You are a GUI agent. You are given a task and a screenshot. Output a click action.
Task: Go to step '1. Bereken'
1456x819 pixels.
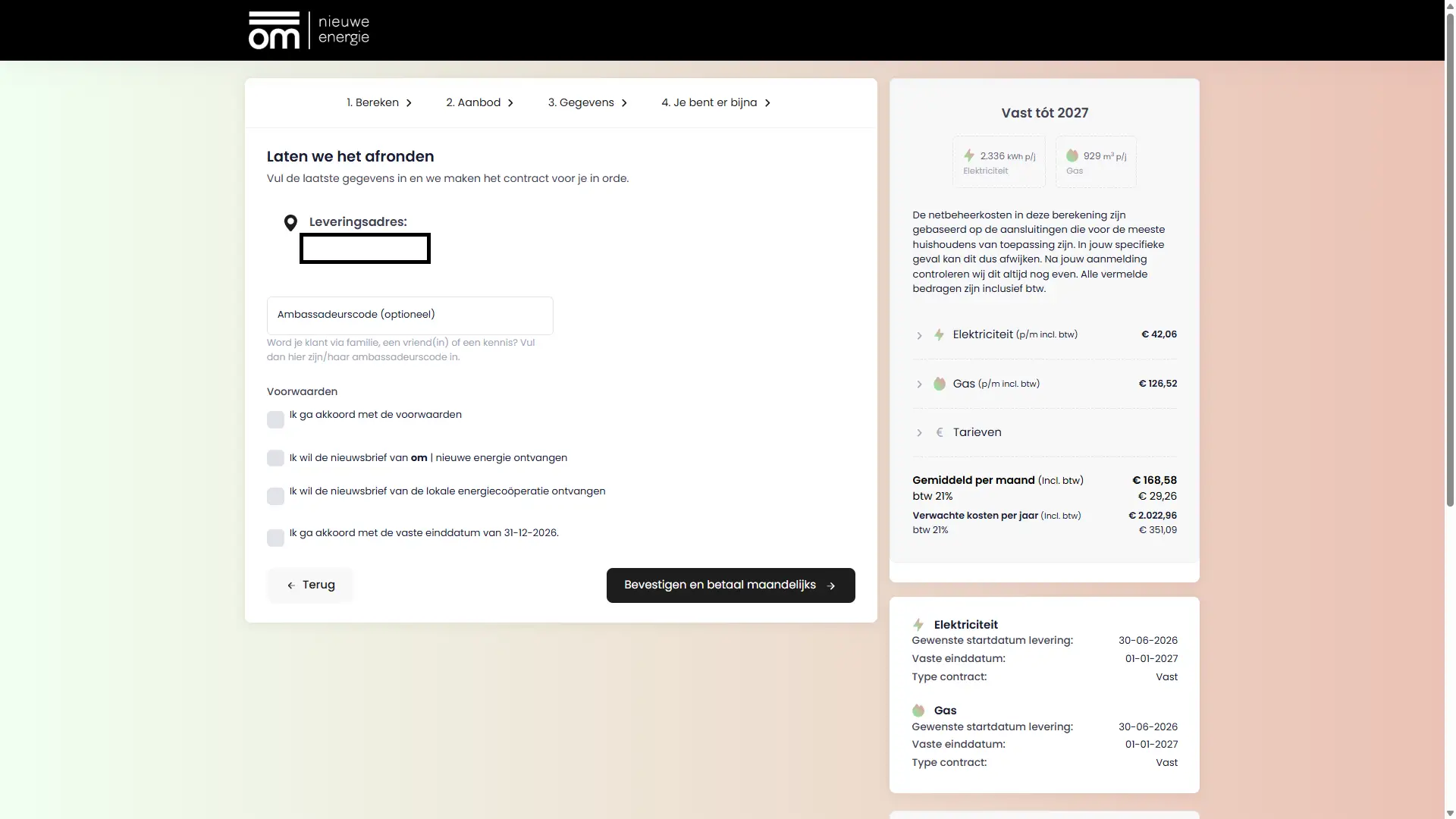[x=374, y=102]
